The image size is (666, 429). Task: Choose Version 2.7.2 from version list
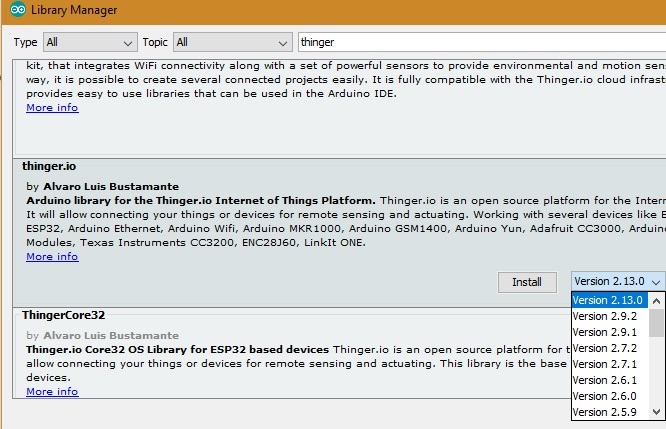coord(610,348)
